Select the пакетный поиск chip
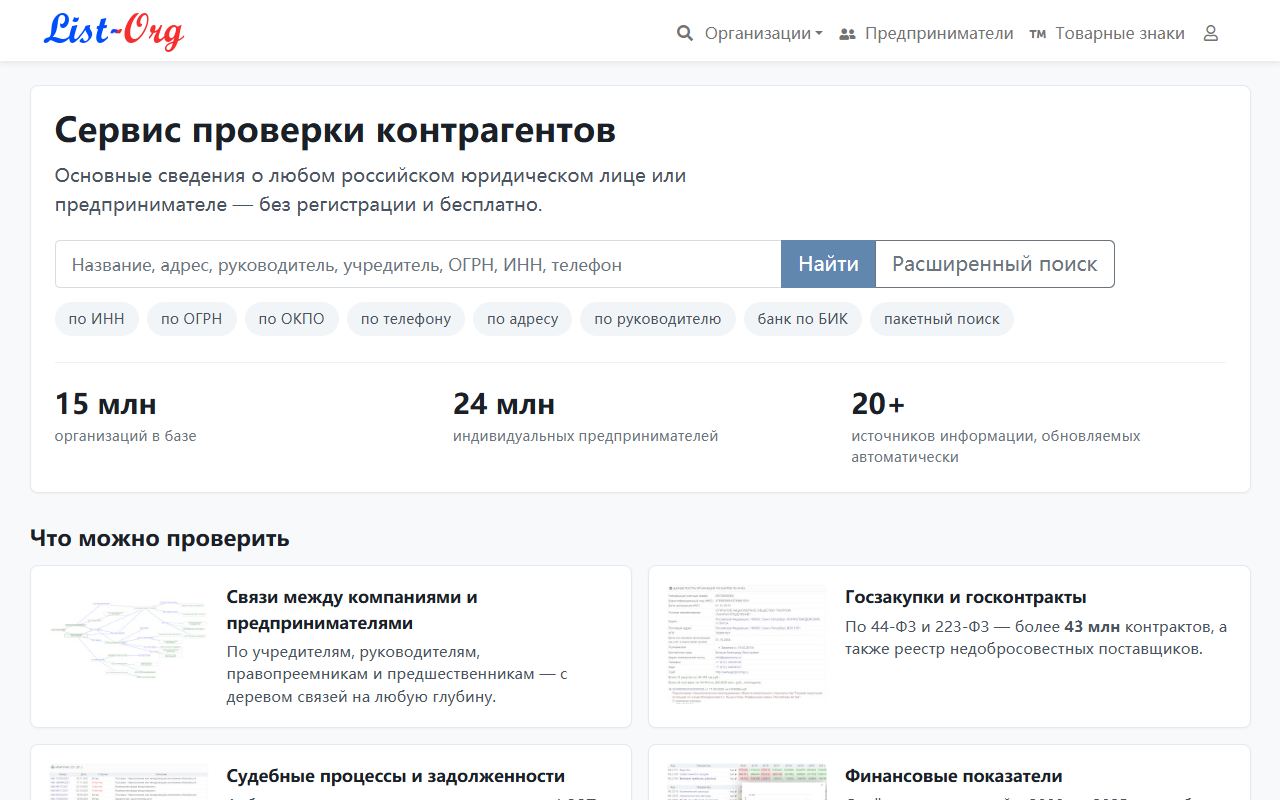Image resolution: width=1280 pixels, height=800 pixels. (942, 319)
